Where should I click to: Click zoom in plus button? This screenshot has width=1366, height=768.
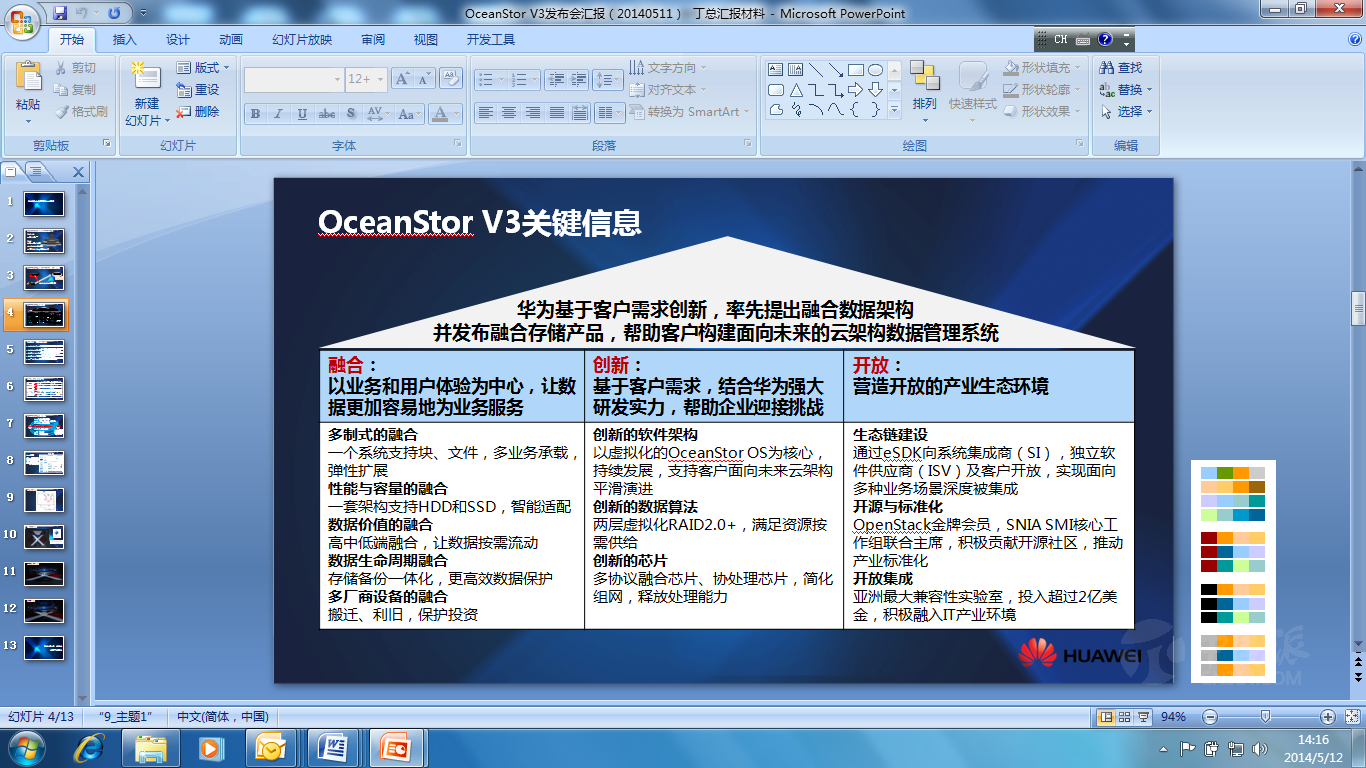click(1328, 717)
